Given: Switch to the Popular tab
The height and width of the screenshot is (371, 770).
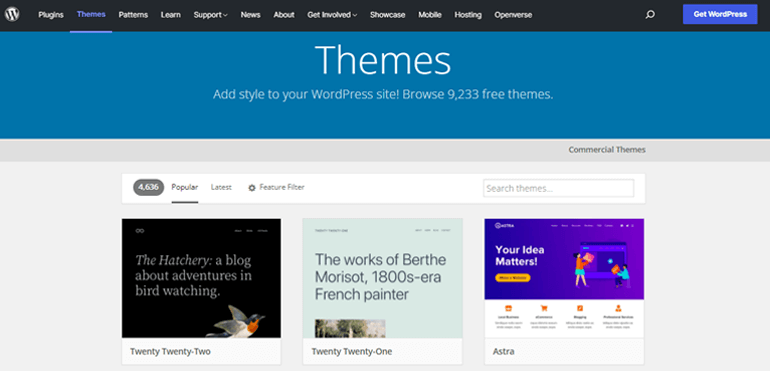Looking at the screenshot, I should click(x=185, y=187).
